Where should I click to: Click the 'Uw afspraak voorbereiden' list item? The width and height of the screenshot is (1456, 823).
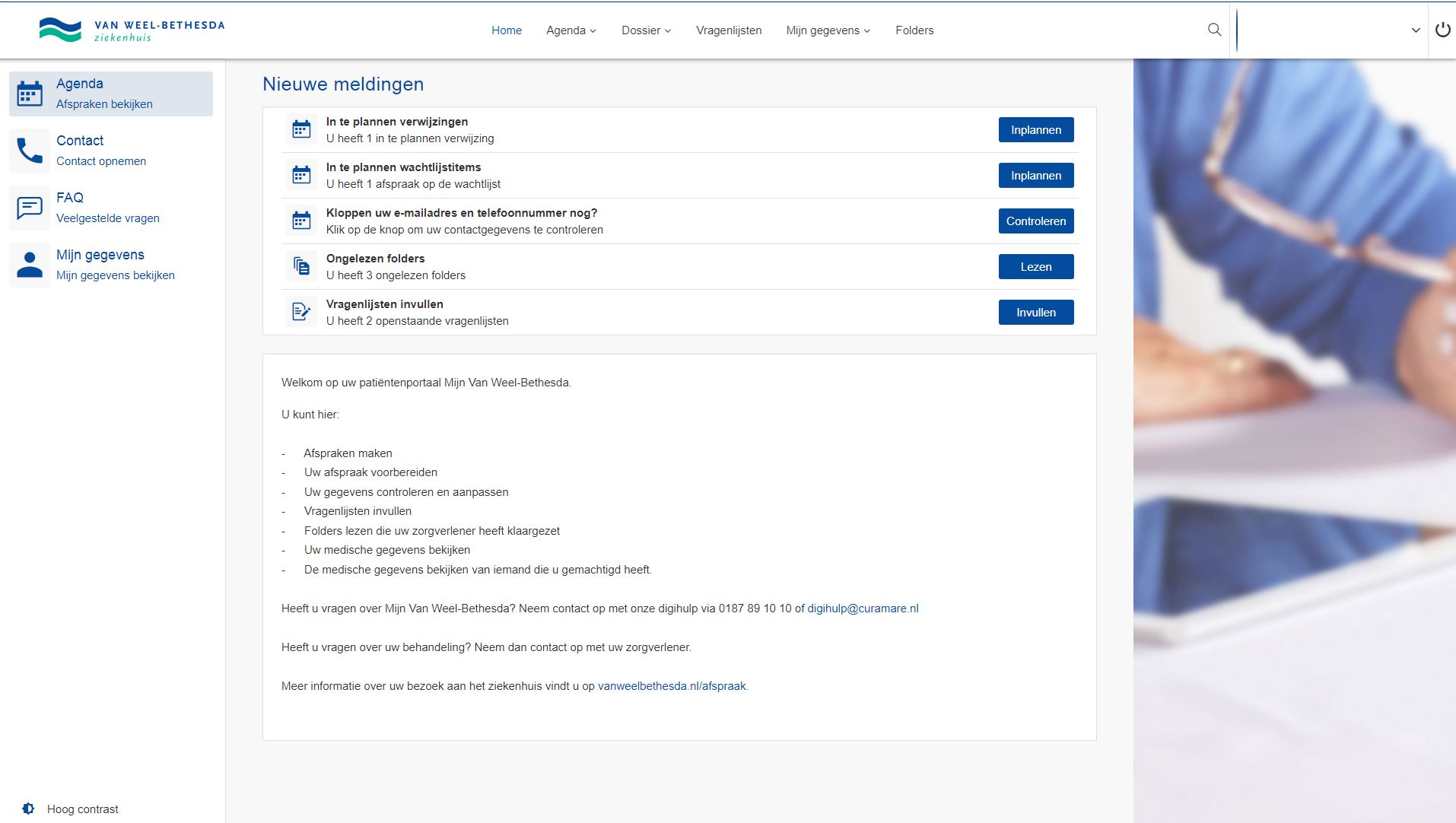click(x=370, y=472)
